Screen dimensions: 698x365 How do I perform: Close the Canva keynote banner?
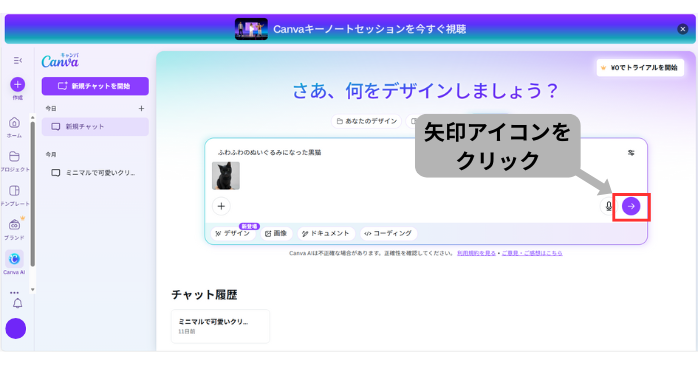pyautogui.click(x=682, y=29)
